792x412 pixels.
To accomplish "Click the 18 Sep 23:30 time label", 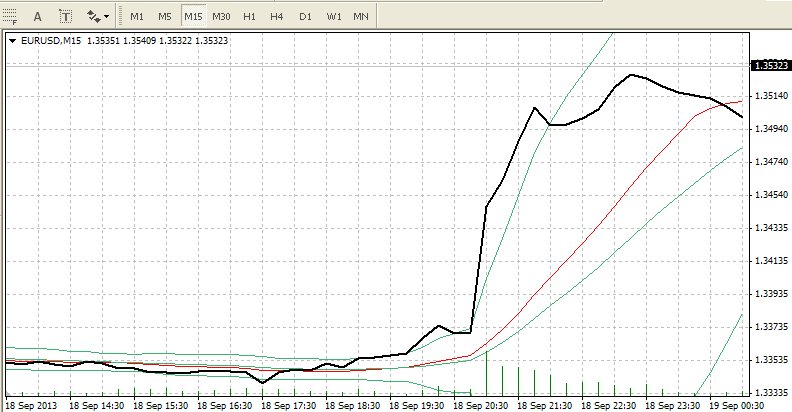I will [x=673, y=405].
